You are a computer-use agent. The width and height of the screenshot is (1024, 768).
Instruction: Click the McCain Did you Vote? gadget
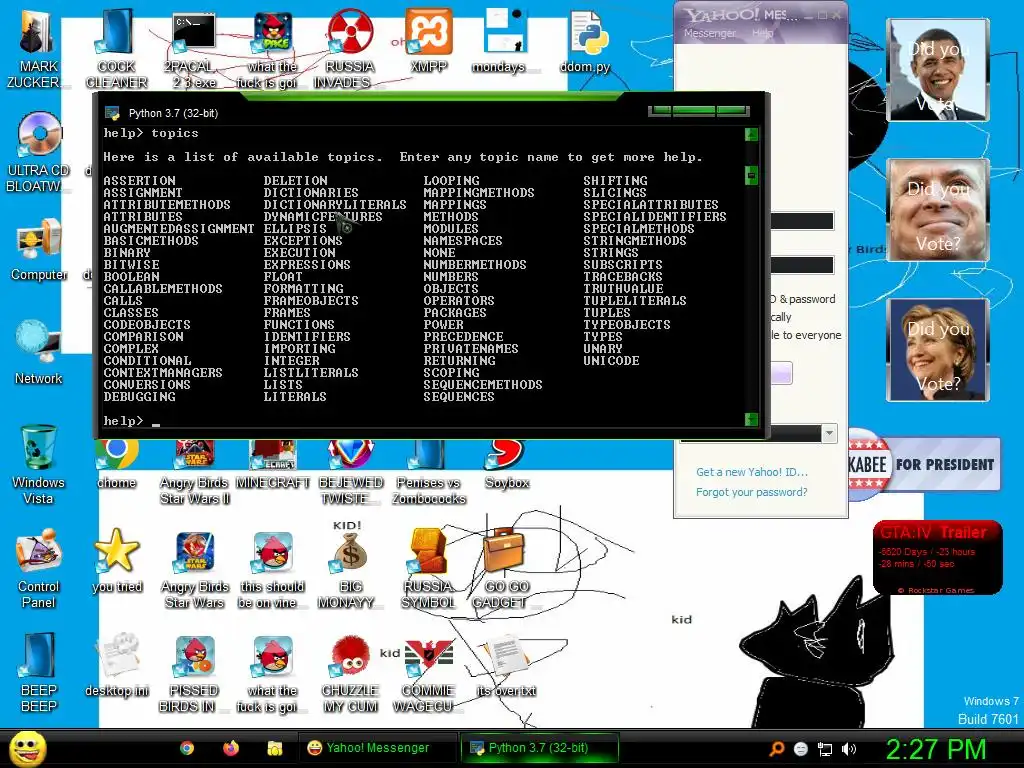coord(938,210)
